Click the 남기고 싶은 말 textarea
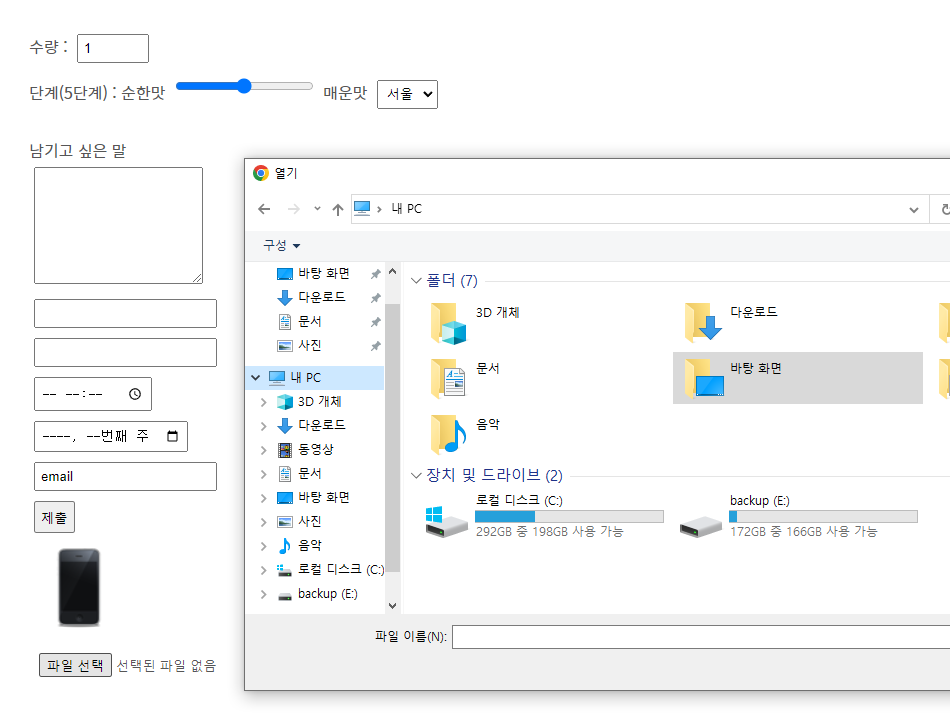This screenshot has width=950, height=716. point(118,225)
